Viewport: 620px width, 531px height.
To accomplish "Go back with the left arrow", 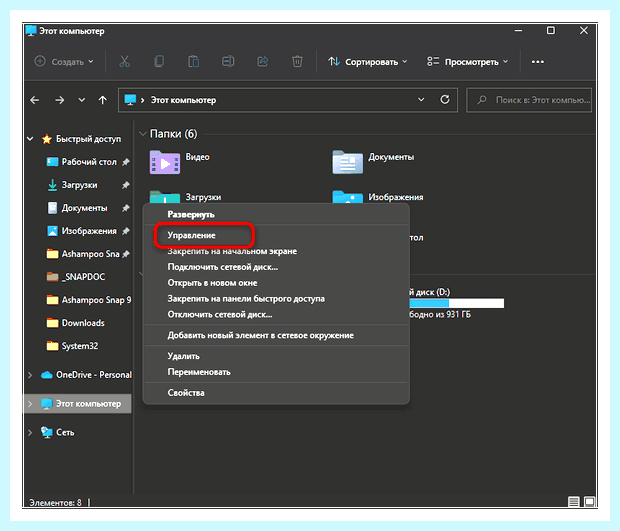I will [x=35, y=100].
